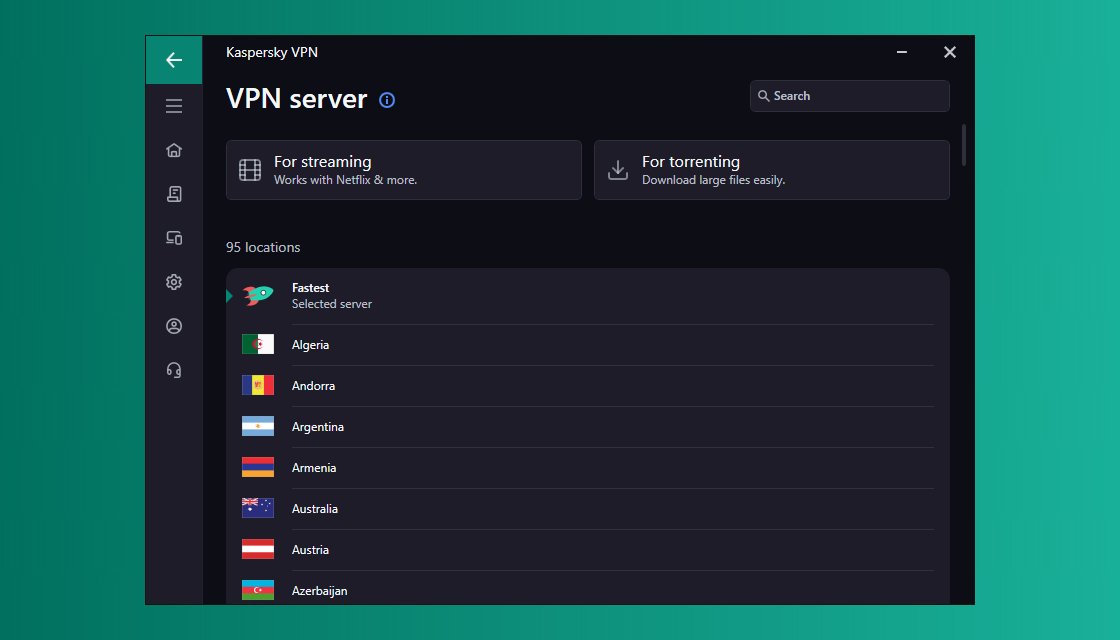
Task: Click the search field
Action: pyautogui.click(x=849, y=96)
